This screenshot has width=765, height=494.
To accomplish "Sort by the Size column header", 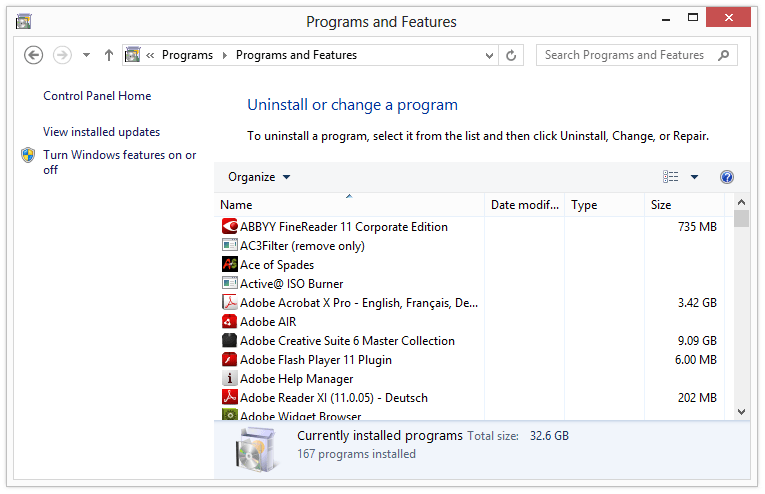I will click(684, 205).
